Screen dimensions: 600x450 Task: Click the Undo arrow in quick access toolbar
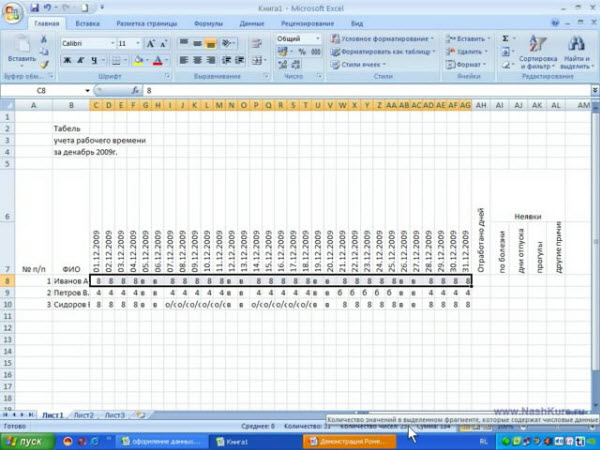pos(47,8)
